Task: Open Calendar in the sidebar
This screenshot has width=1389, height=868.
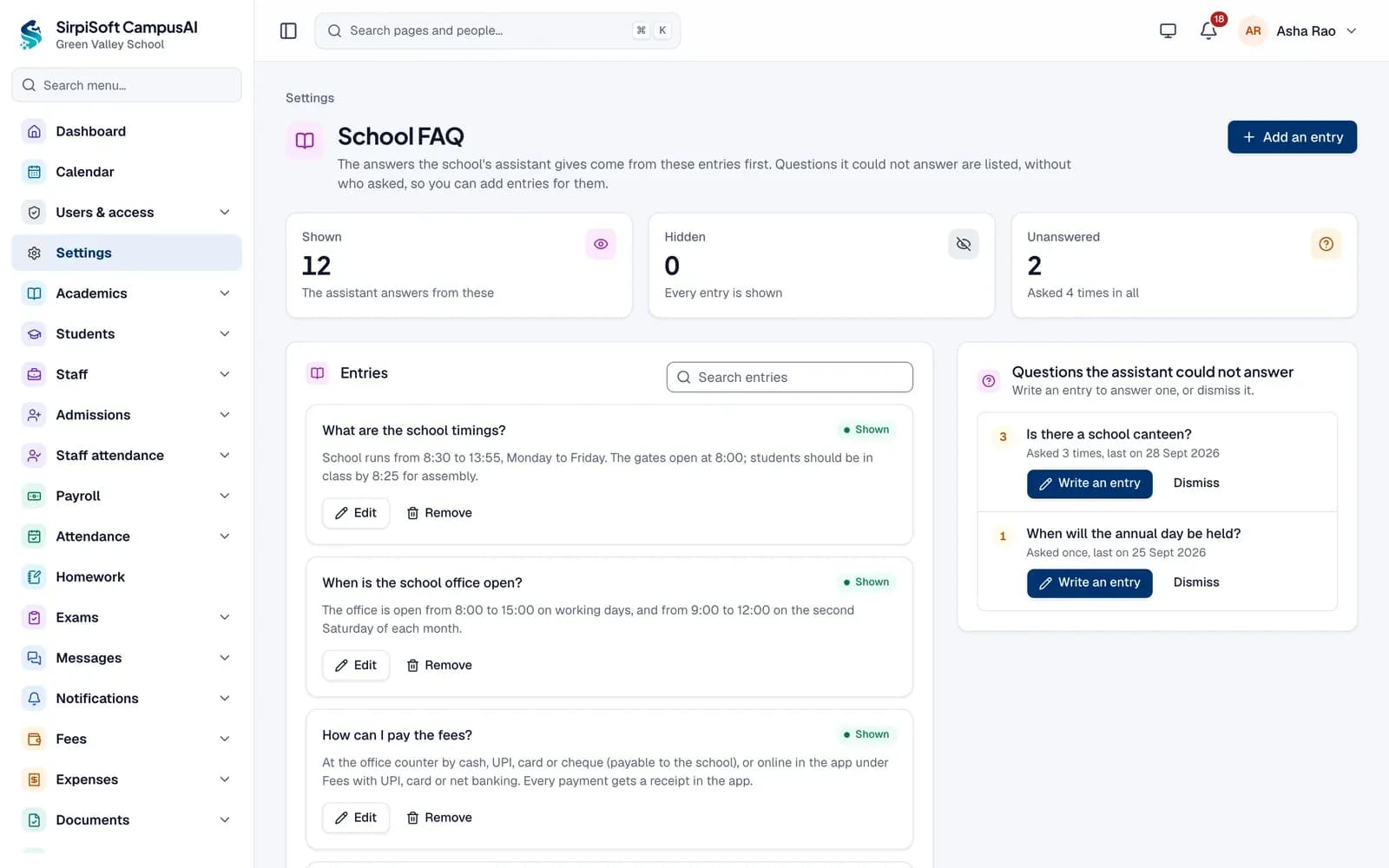Action: click(x=127, y=172)
